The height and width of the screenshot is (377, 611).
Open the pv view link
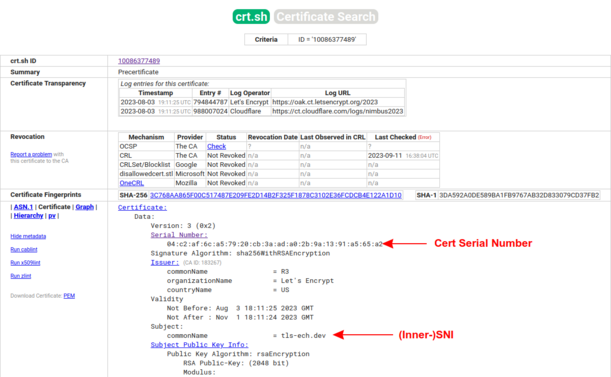52,216
